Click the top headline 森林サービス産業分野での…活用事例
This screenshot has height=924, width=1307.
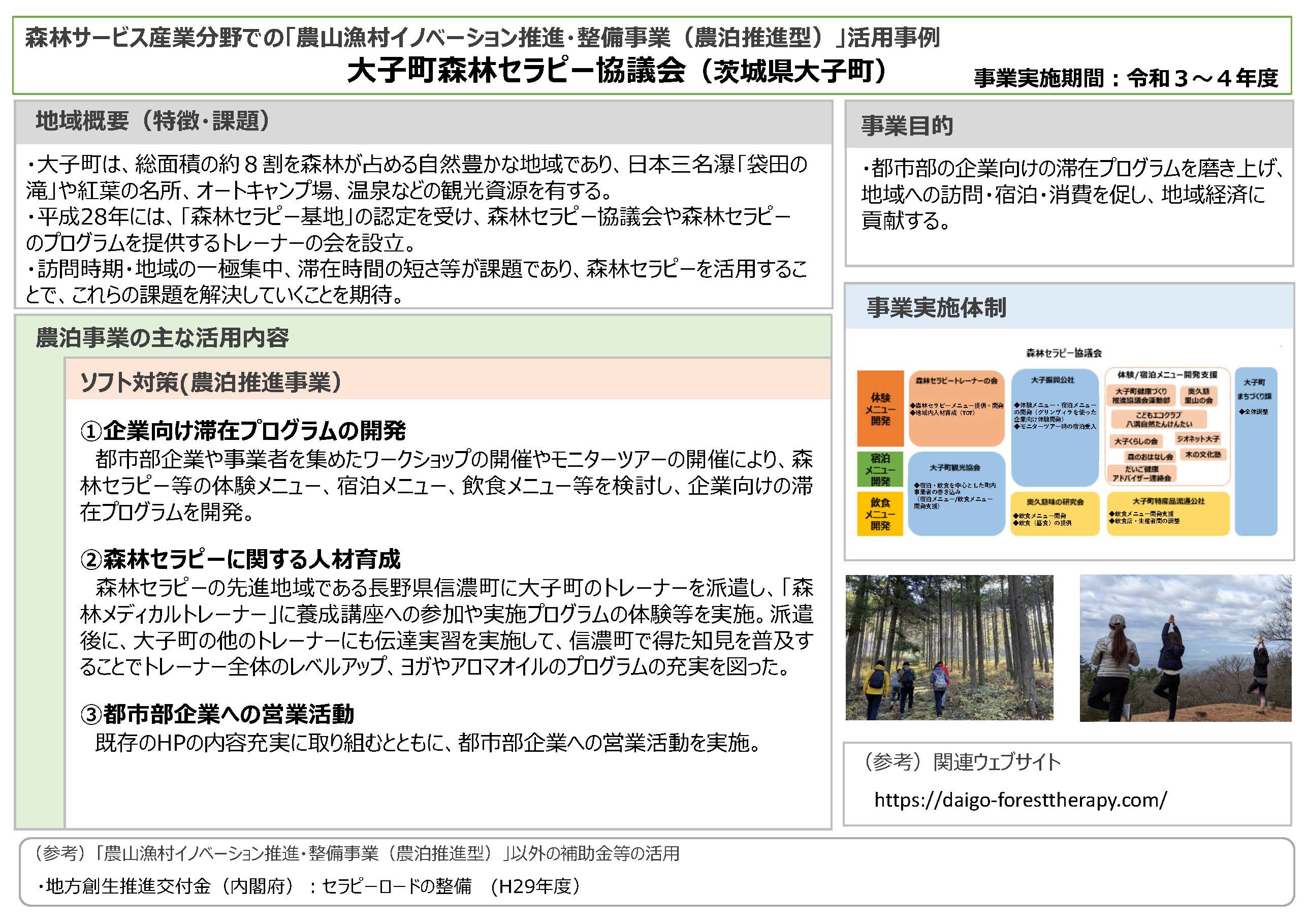pos(482,38)
